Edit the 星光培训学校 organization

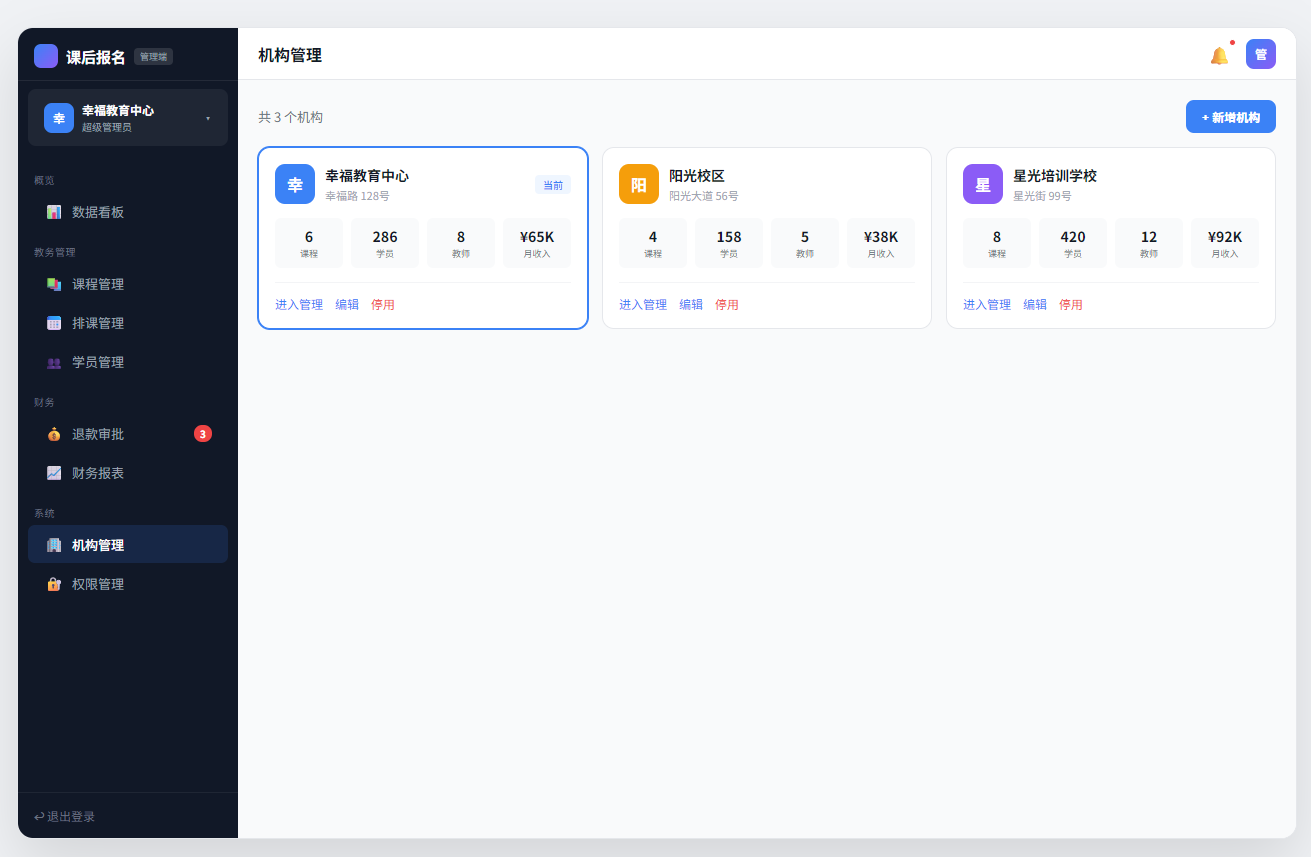1035,305
